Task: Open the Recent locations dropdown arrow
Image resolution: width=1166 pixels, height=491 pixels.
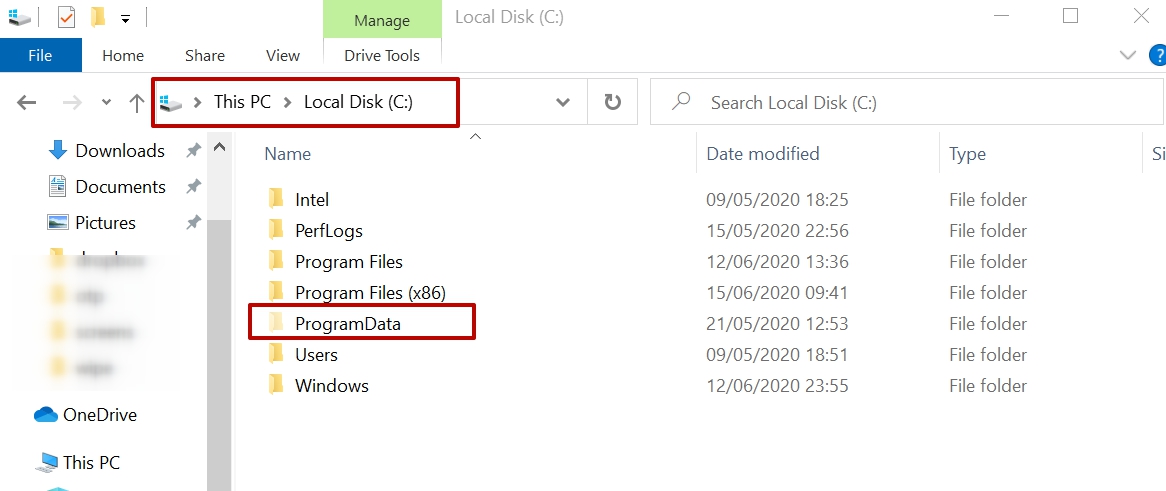Action: coord(107,102)
